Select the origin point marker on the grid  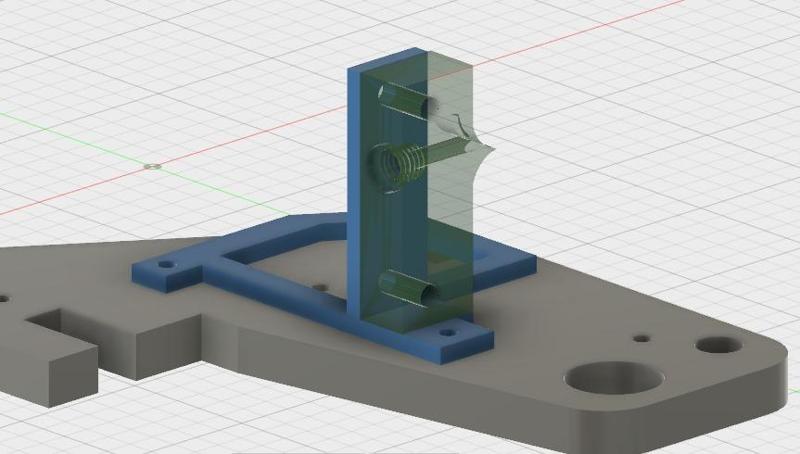point(153,166)
